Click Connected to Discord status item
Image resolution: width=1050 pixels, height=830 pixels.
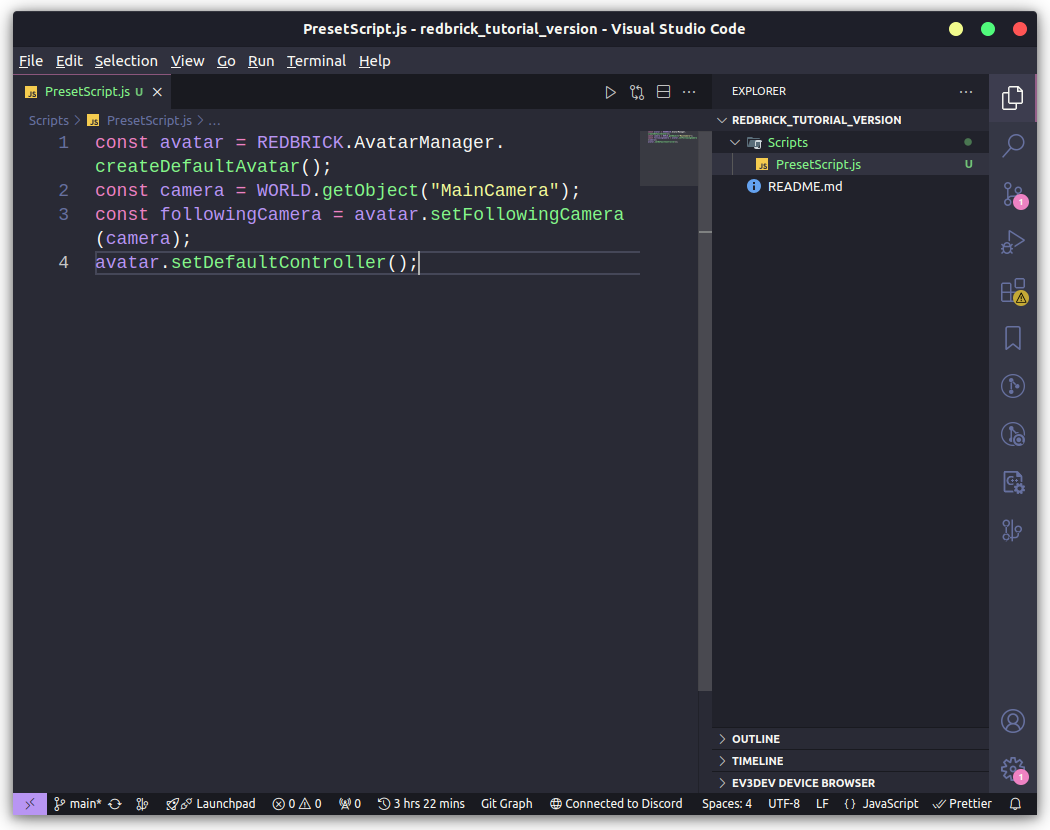tap(616, 803)
